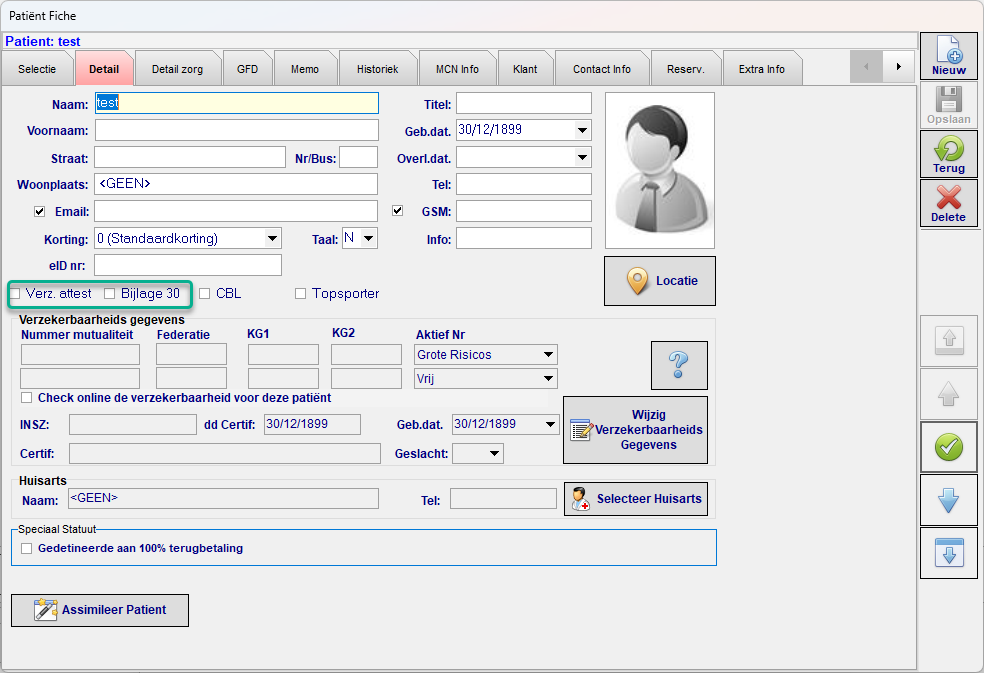
Task: Expand the Korting dropdown list
Action: [x=272, y=238]
